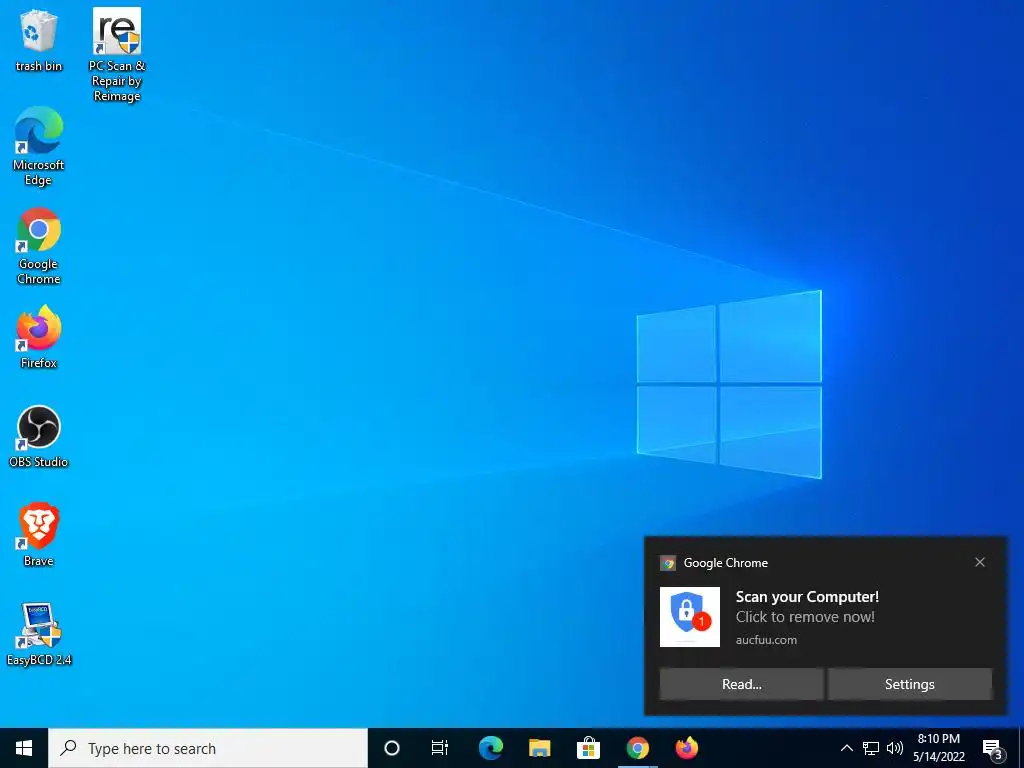
Task: Open Task View on the taskbar
Action: (440, 748)
